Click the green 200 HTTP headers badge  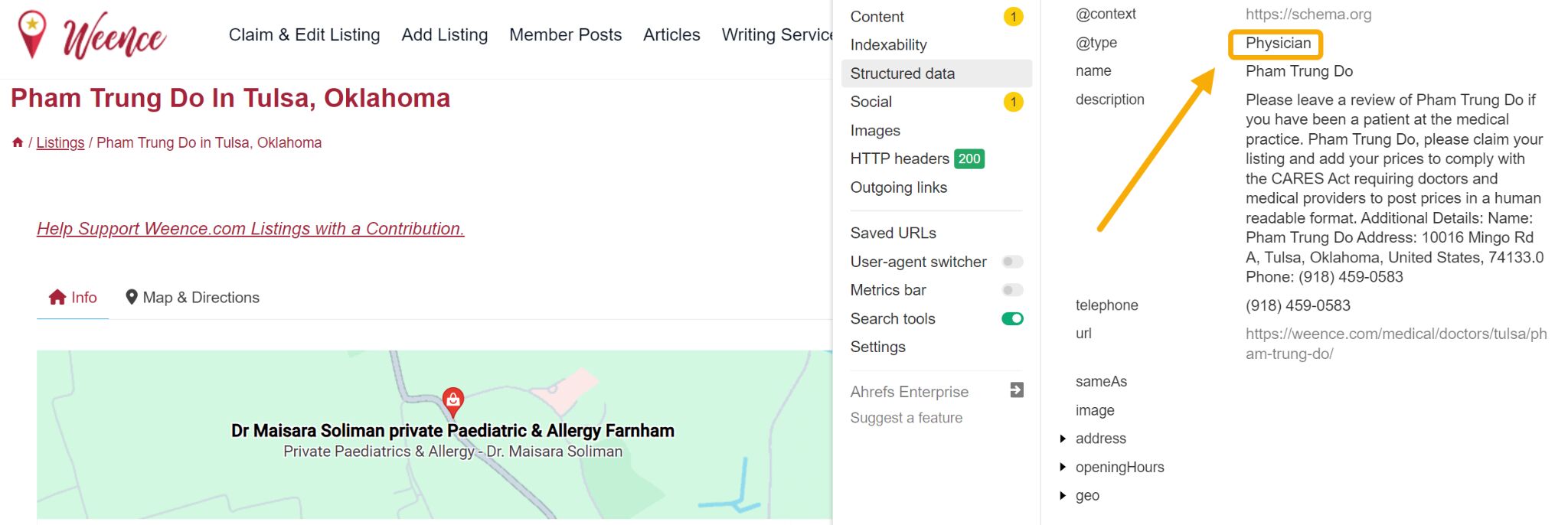969,159
